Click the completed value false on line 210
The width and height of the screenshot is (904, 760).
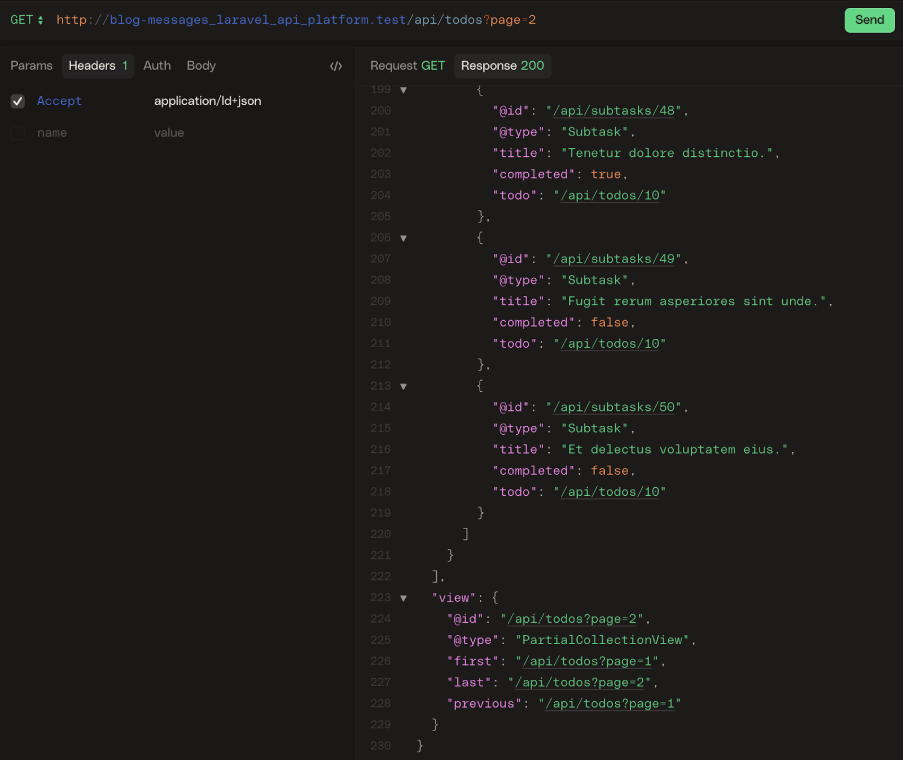609,322
